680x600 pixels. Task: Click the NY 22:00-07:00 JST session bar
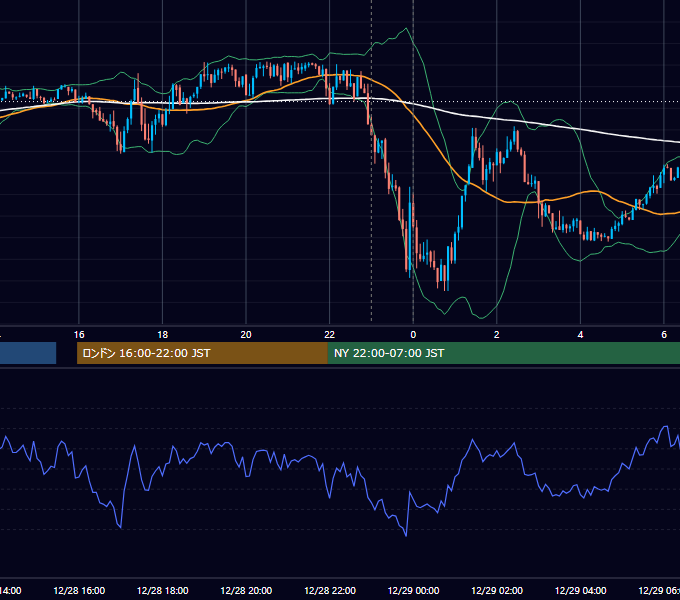(503, 353)
